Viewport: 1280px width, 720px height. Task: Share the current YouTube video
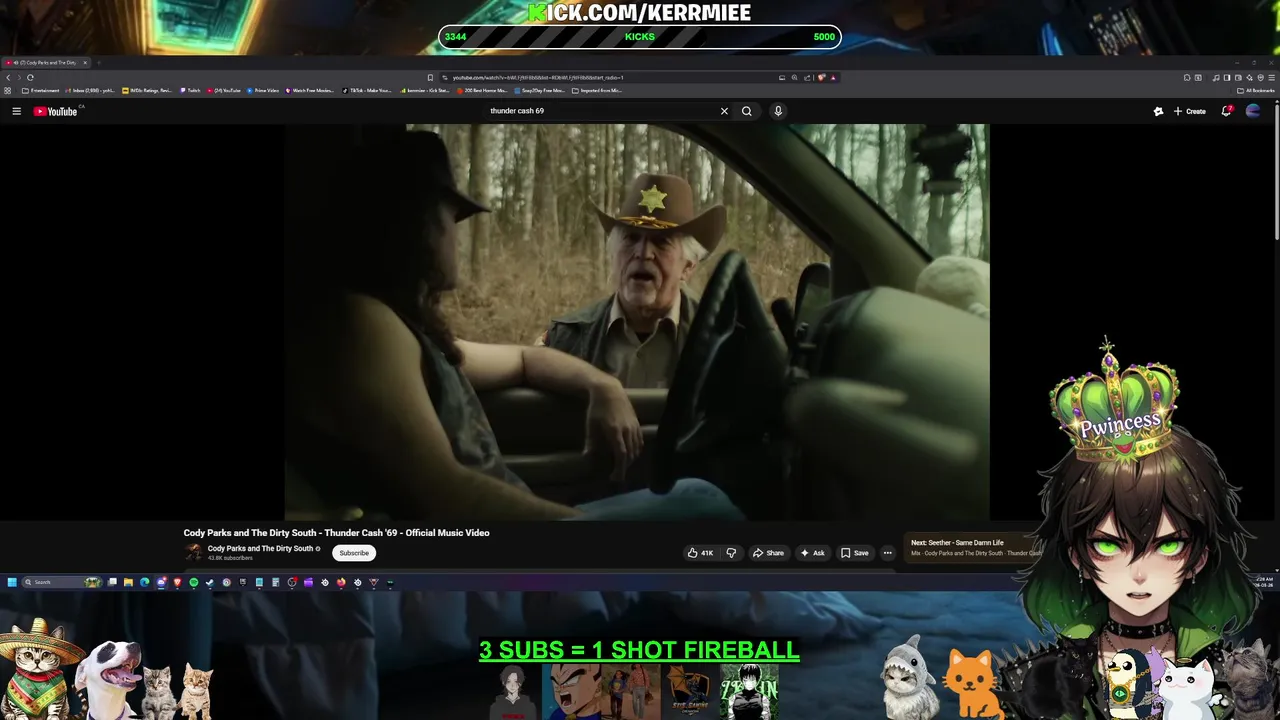[x=768, y=553]
